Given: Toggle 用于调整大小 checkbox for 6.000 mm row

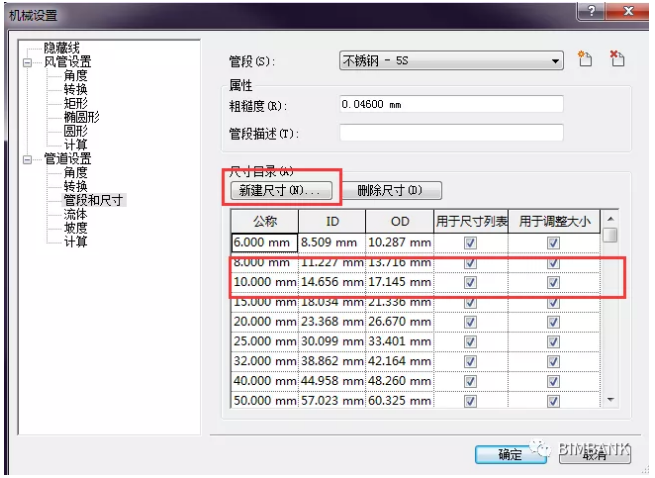Looking at the screenshot, I should coord(553,243).
